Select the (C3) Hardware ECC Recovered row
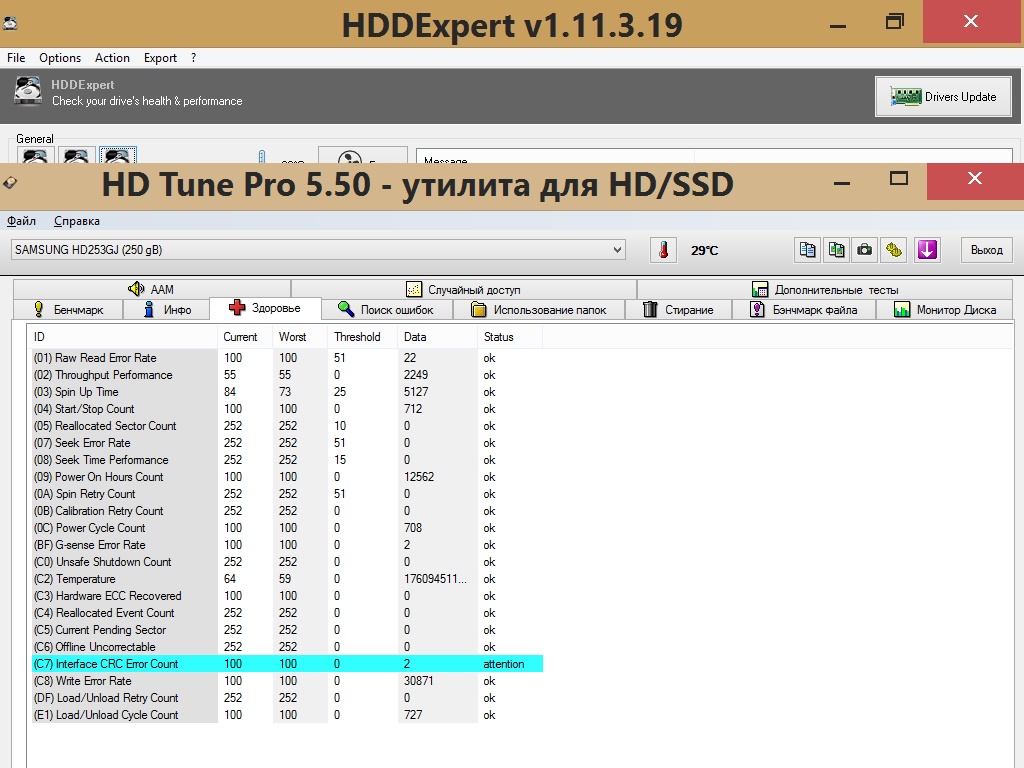This screenshot has height=768, width=1024. (287, 596)
